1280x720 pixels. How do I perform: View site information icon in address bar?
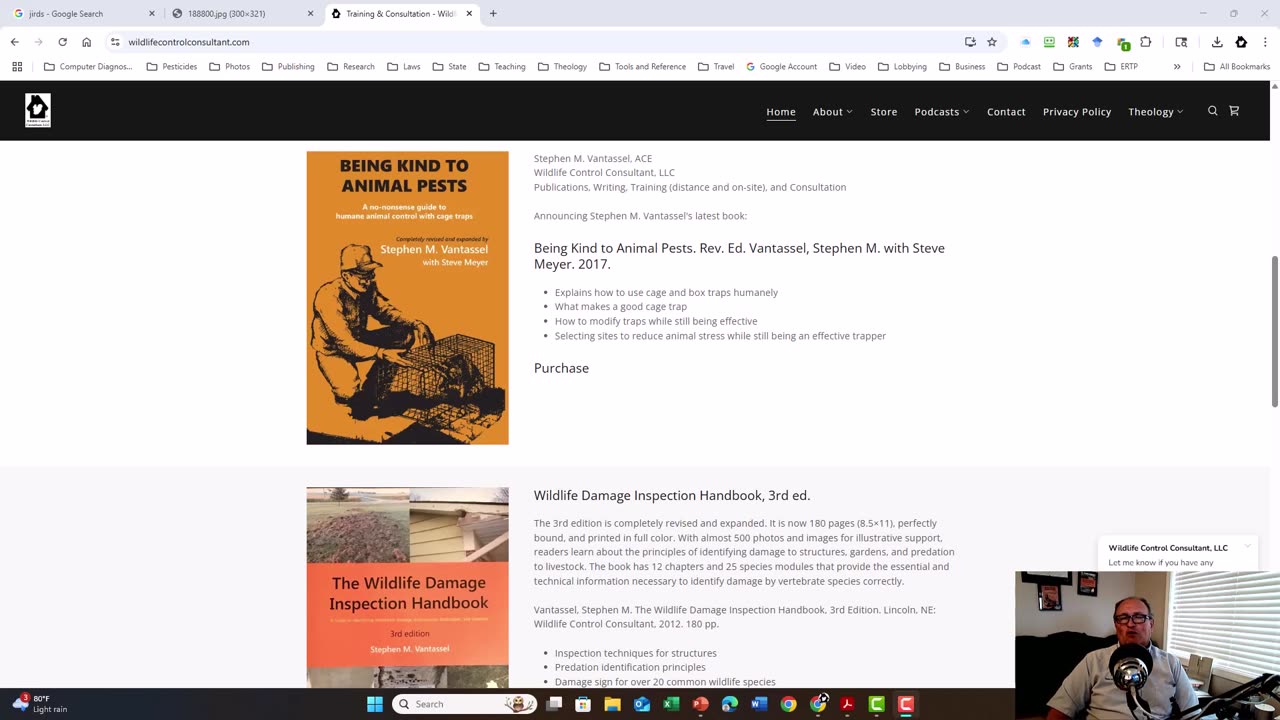115,42
